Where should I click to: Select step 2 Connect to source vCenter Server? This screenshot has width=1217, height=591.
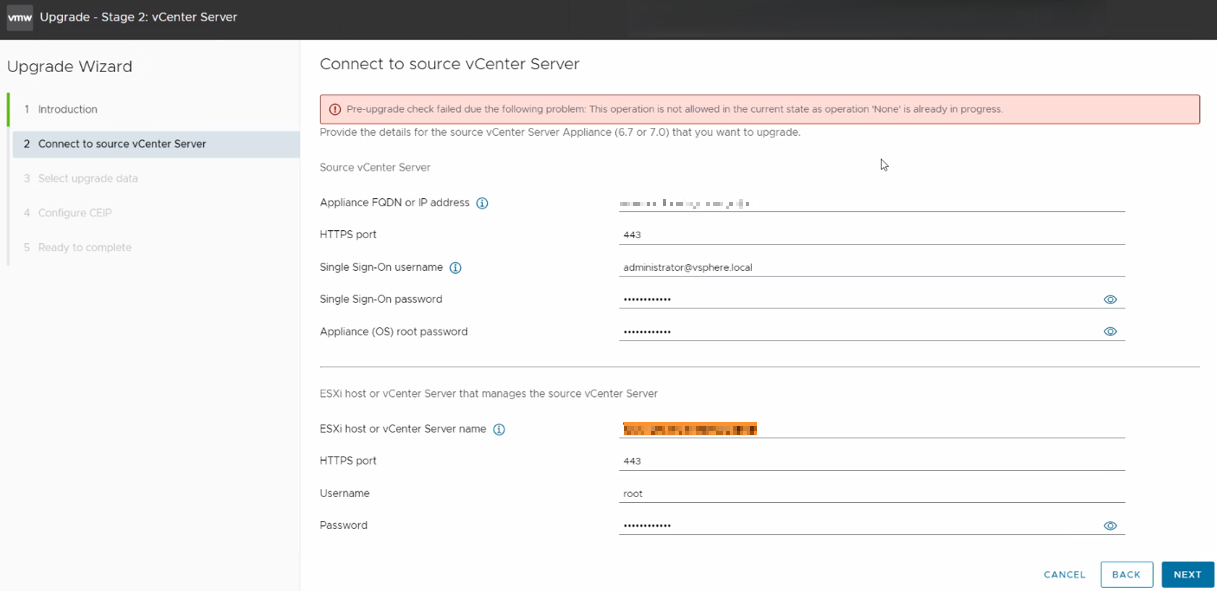pyautogui.click(x=156, y=144)
